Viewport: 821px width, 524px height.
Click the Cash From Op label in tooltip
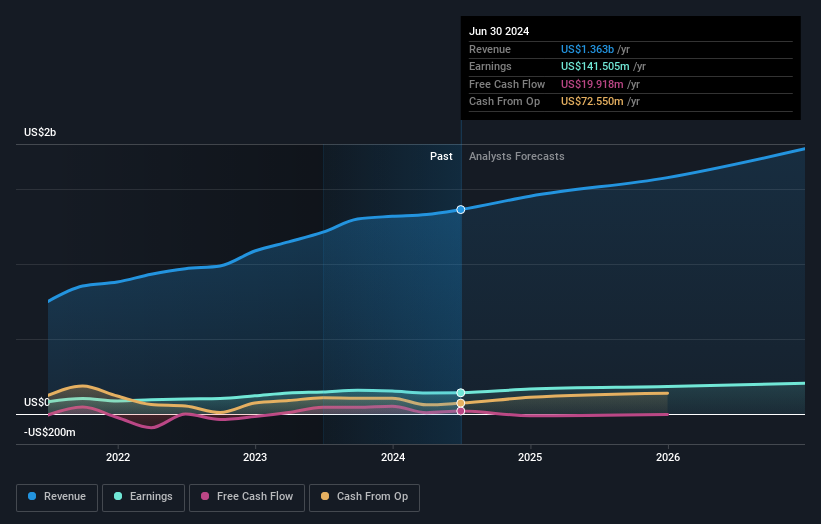pos(504,102)
